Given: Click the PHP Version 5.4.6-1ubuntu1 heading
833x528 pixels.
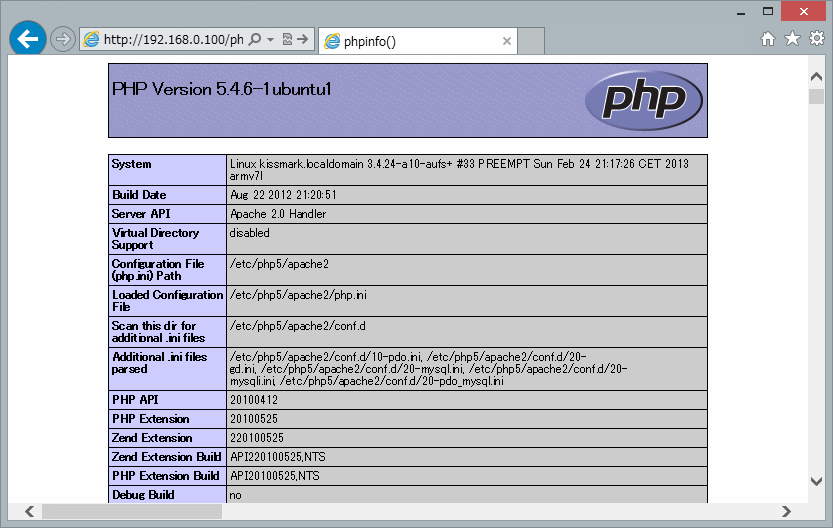Looking at the screenshot, I should (222, 89).
